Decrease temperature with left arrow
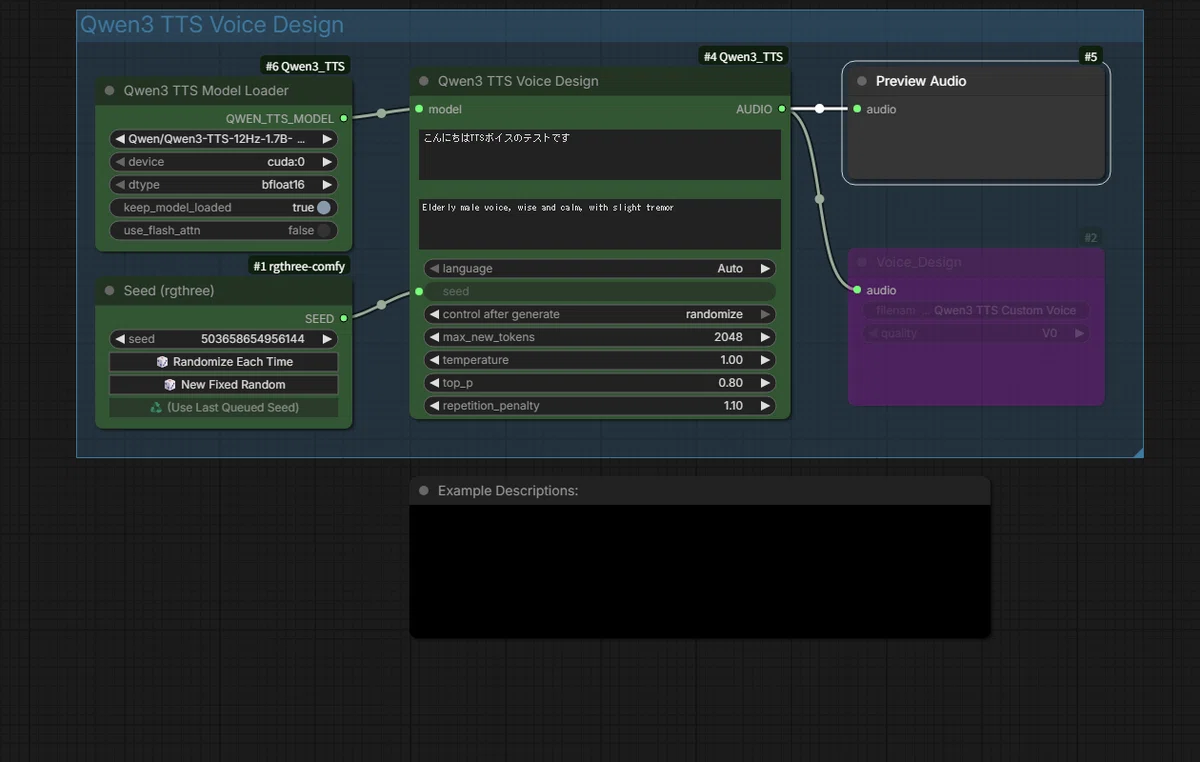1200x762 pixels. 434,360
